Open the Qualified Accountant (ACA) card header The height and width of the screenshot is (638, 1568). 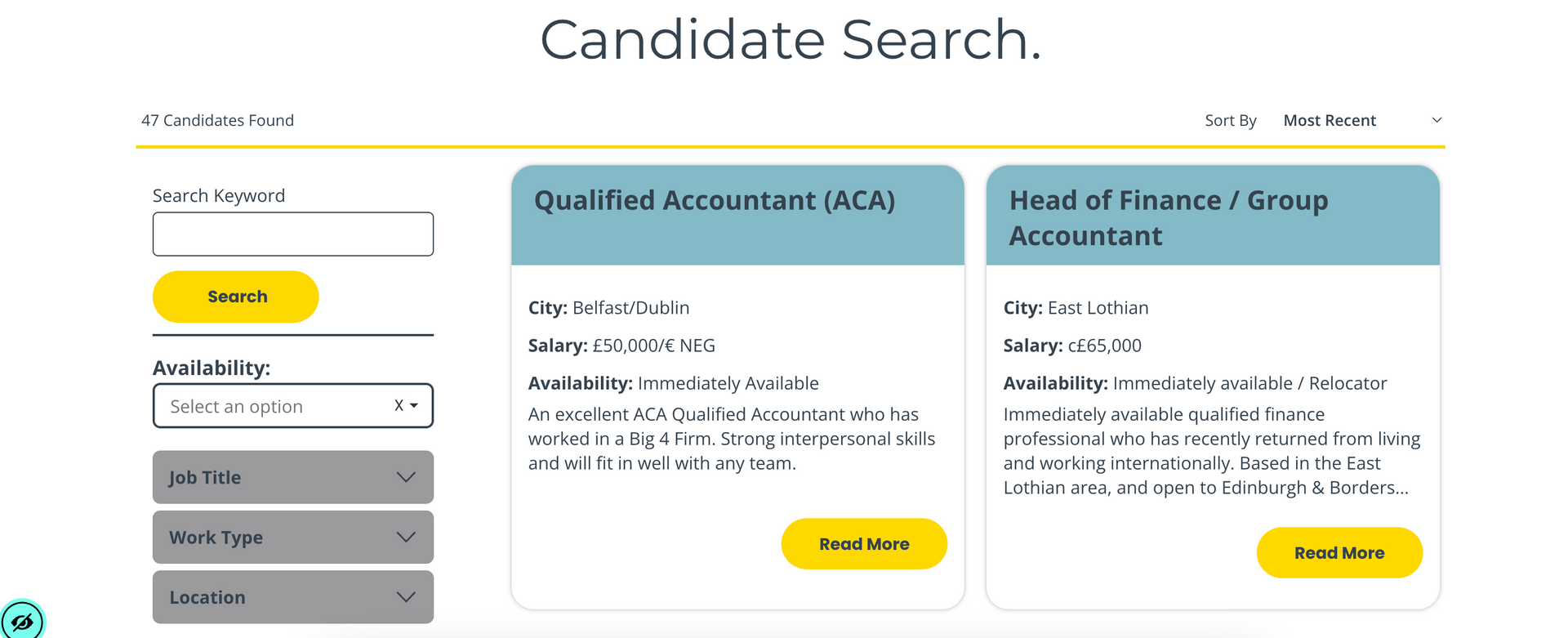pos(715,200)
